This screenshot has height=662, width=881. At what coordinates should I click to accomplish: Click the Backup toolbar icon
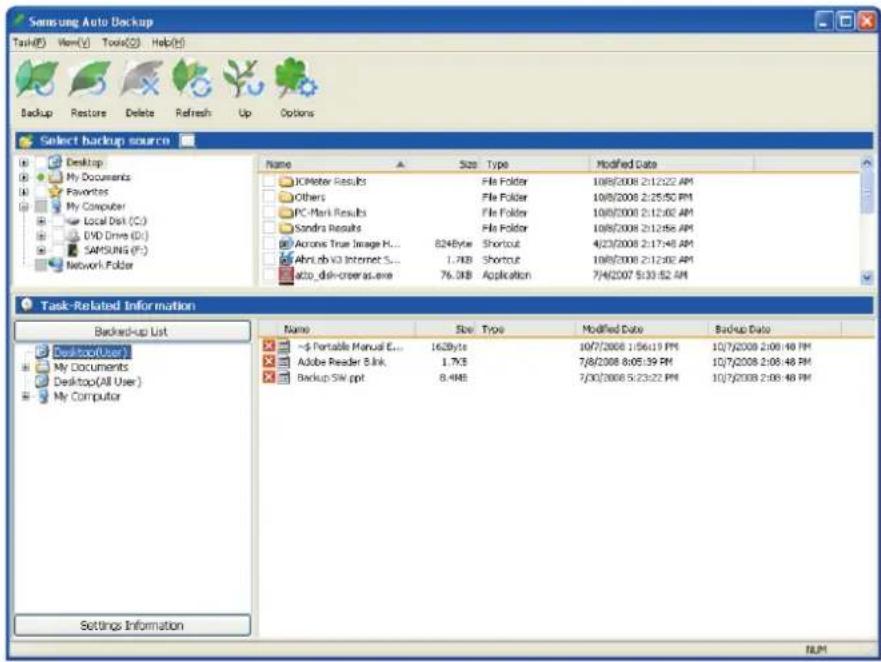(x=37, y=79)
